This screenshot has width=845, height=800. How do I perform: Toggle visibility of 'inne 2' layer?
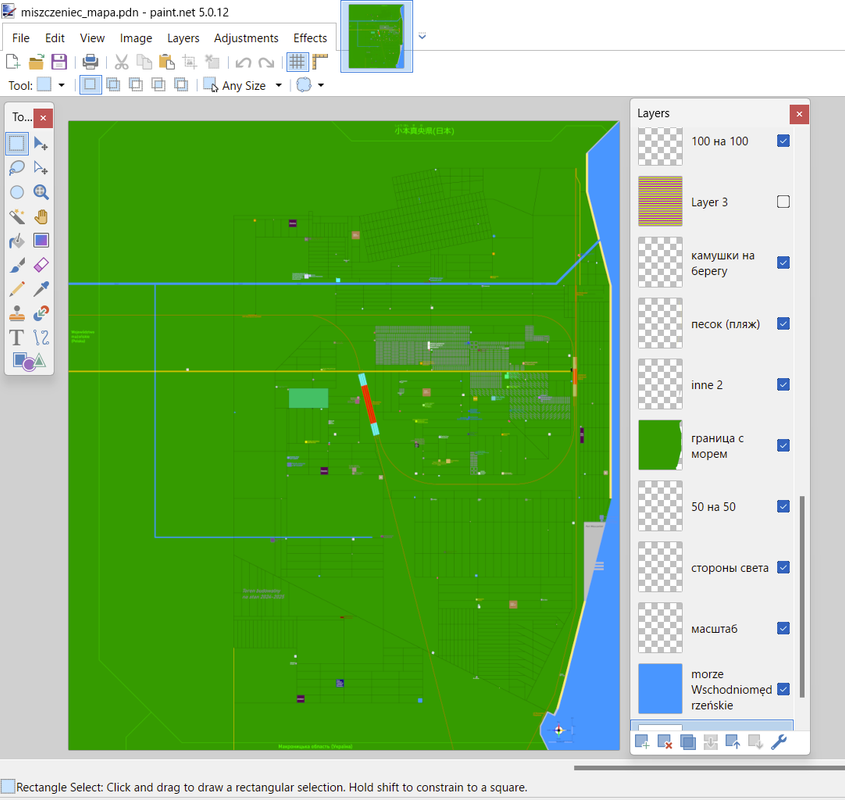[x=784, y=384]
